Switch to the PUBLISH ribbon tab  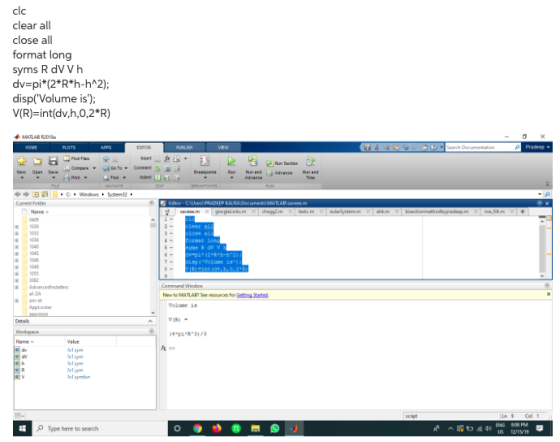pyautogui.click(x=184, y=147)
